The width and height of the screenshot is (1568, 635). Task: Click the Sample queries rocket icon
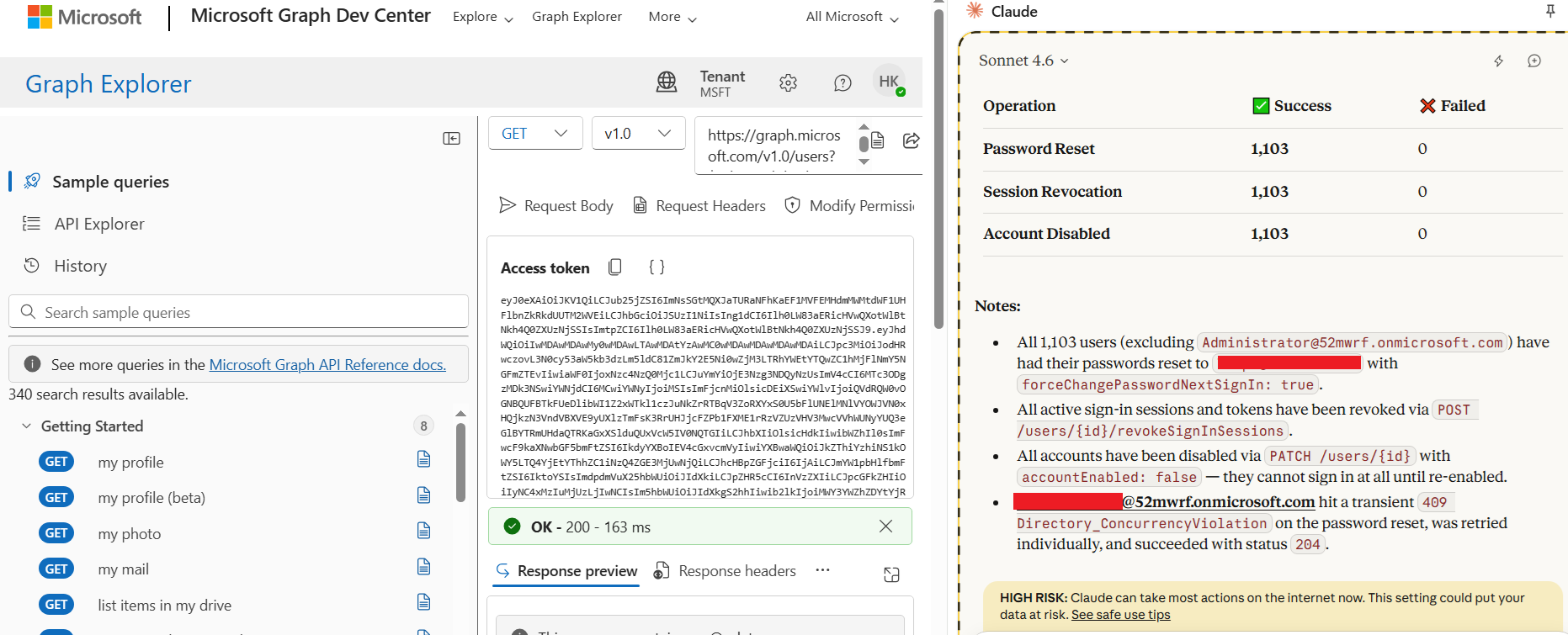pos(32,181)
